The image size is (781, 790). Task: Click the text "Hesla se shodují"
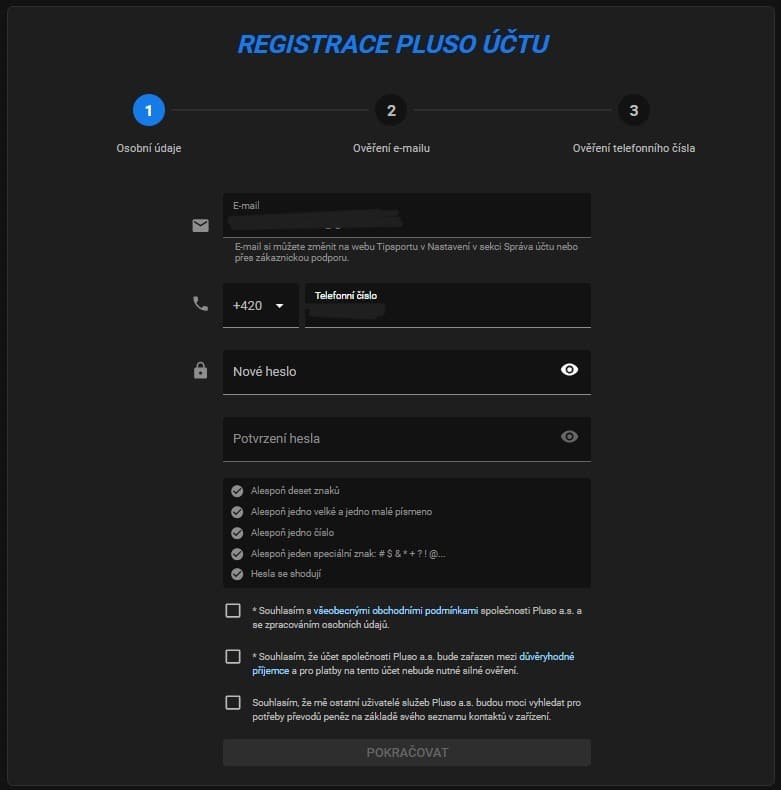point(286,574)
